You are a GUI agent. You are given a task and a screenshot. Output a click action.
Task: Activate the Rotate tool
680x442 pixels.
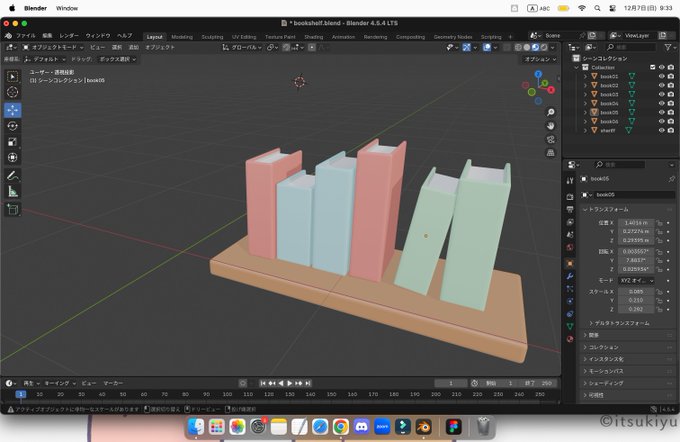pyautogui.click(x=13, y=126)
